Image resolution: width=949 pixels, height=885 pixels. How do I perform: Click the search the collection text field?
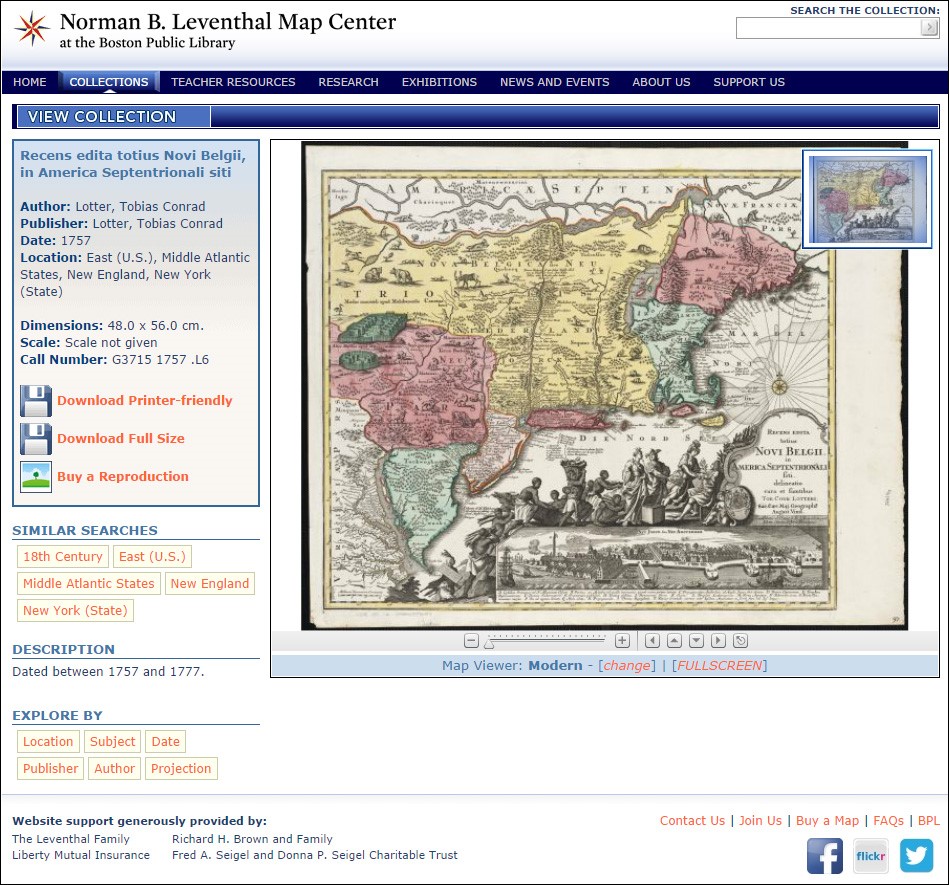(x=828, y=28)
